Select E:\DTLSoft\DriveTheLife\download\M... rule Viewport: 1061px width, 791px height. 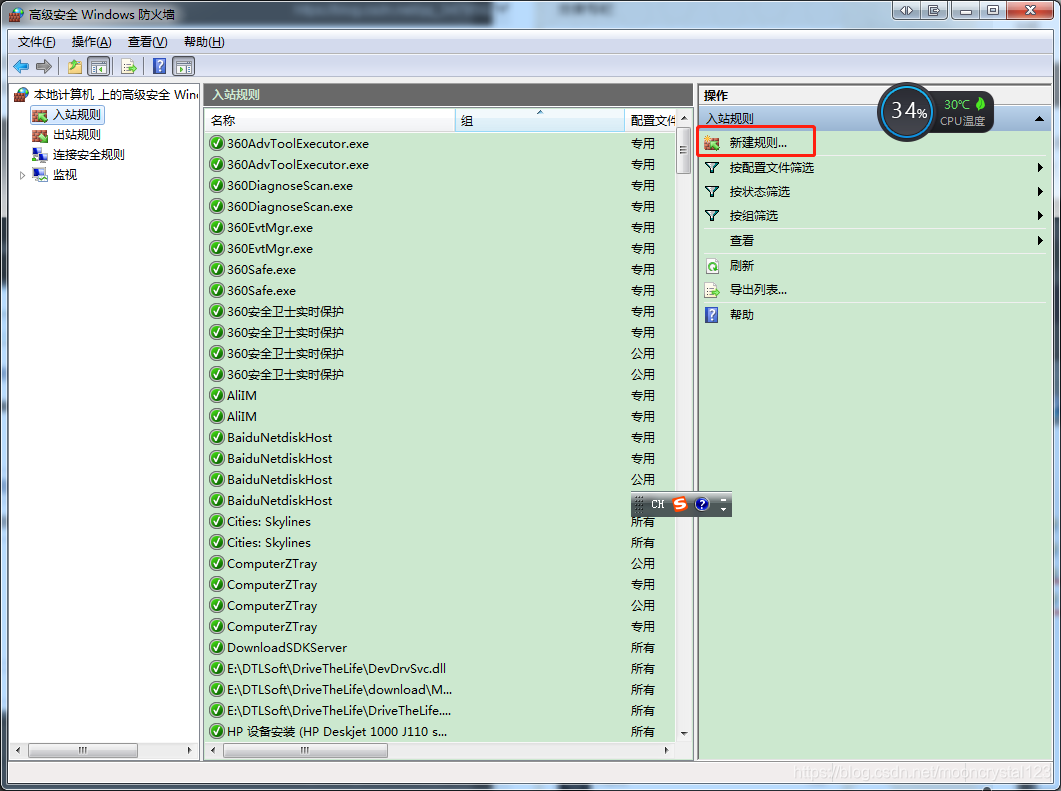(440, 690)
